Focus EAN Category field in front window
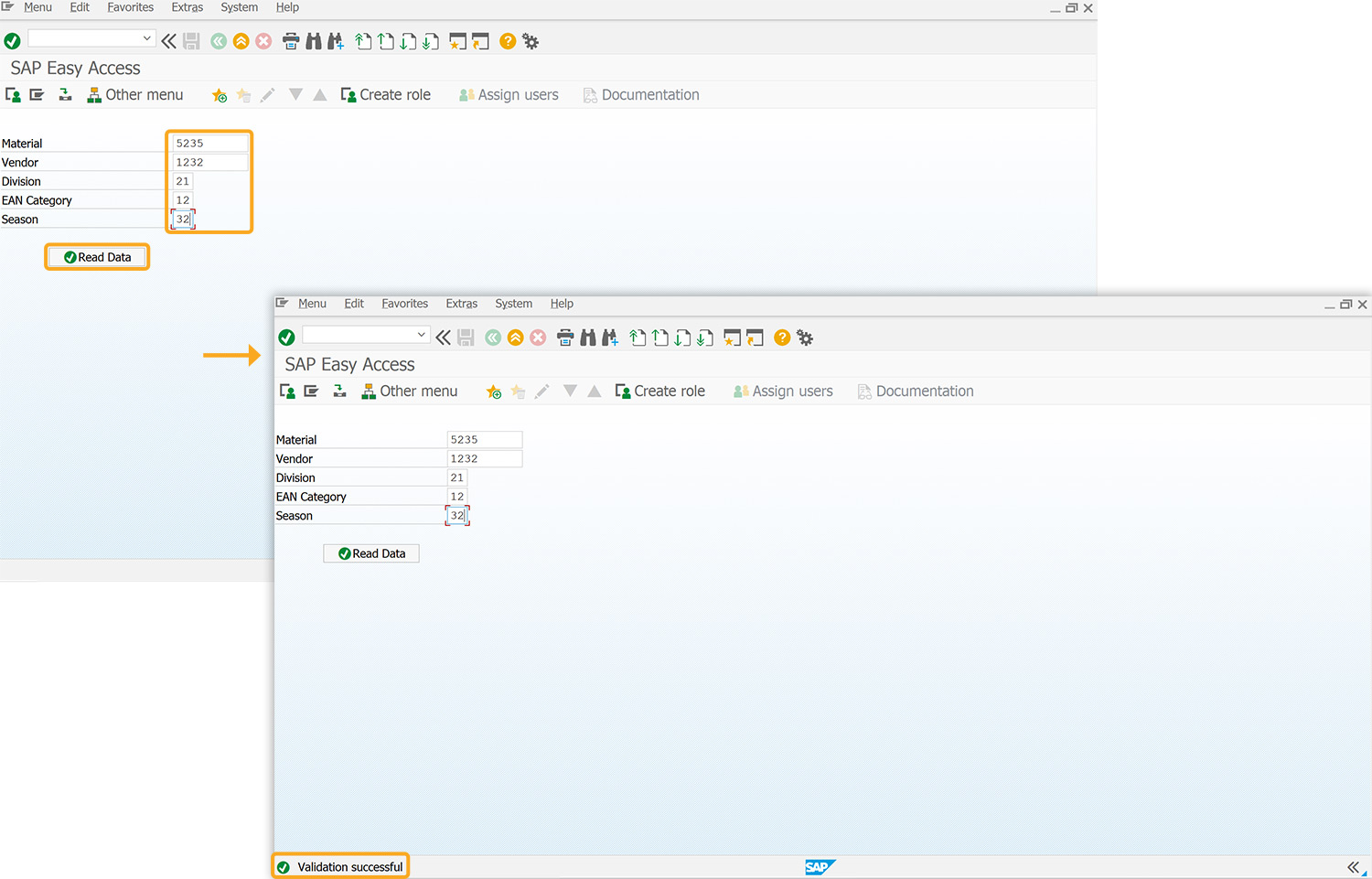 [x=457, y=497]
